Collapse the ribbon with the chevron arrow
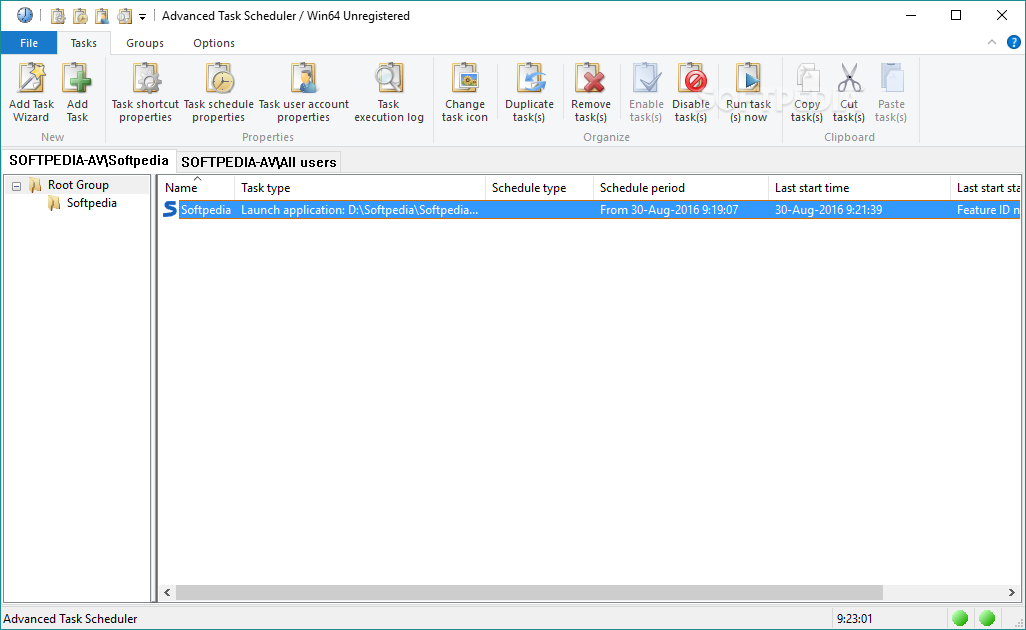Screen dimensions: 1026x630 click(x=992, y=43)
